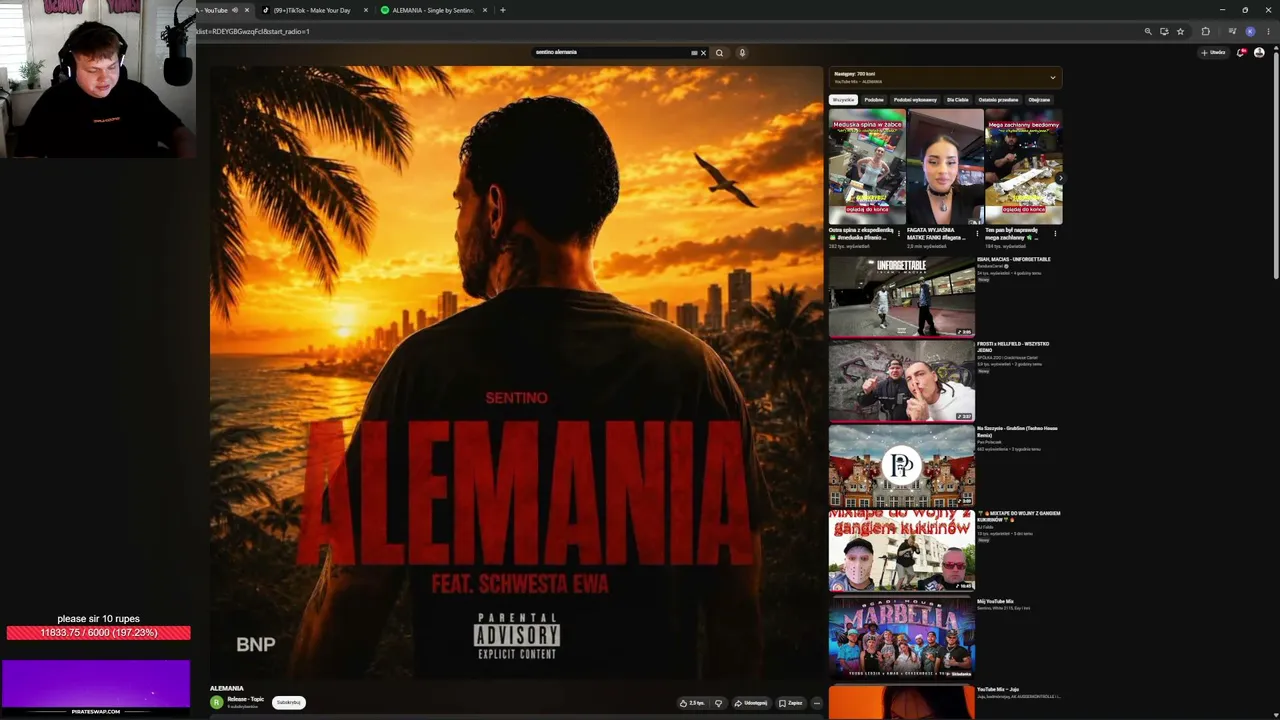This screenshot has width=1280, height=720.
Task: Open the browser three-dot menu
Action: point(1268,31)
